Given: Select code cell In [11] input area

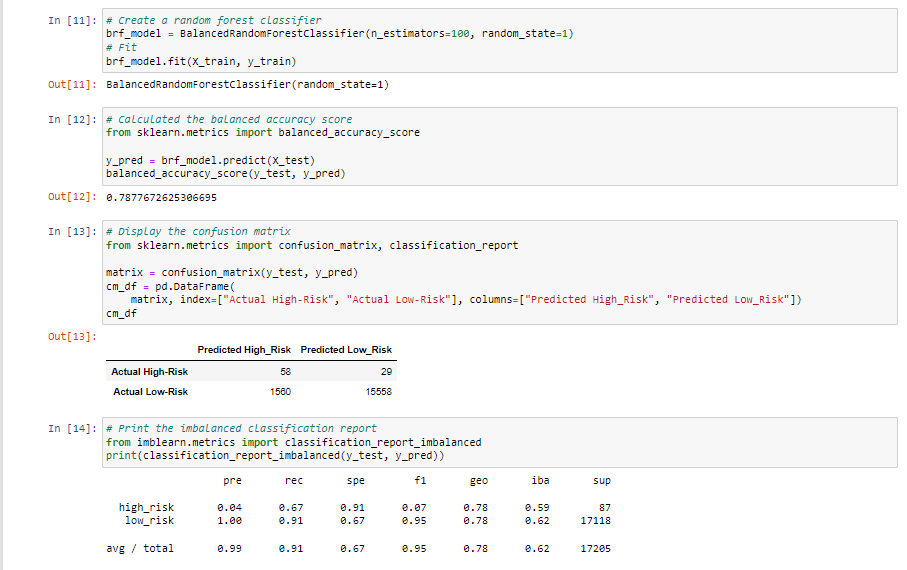Looking at the screenshot, I should 500,41.
